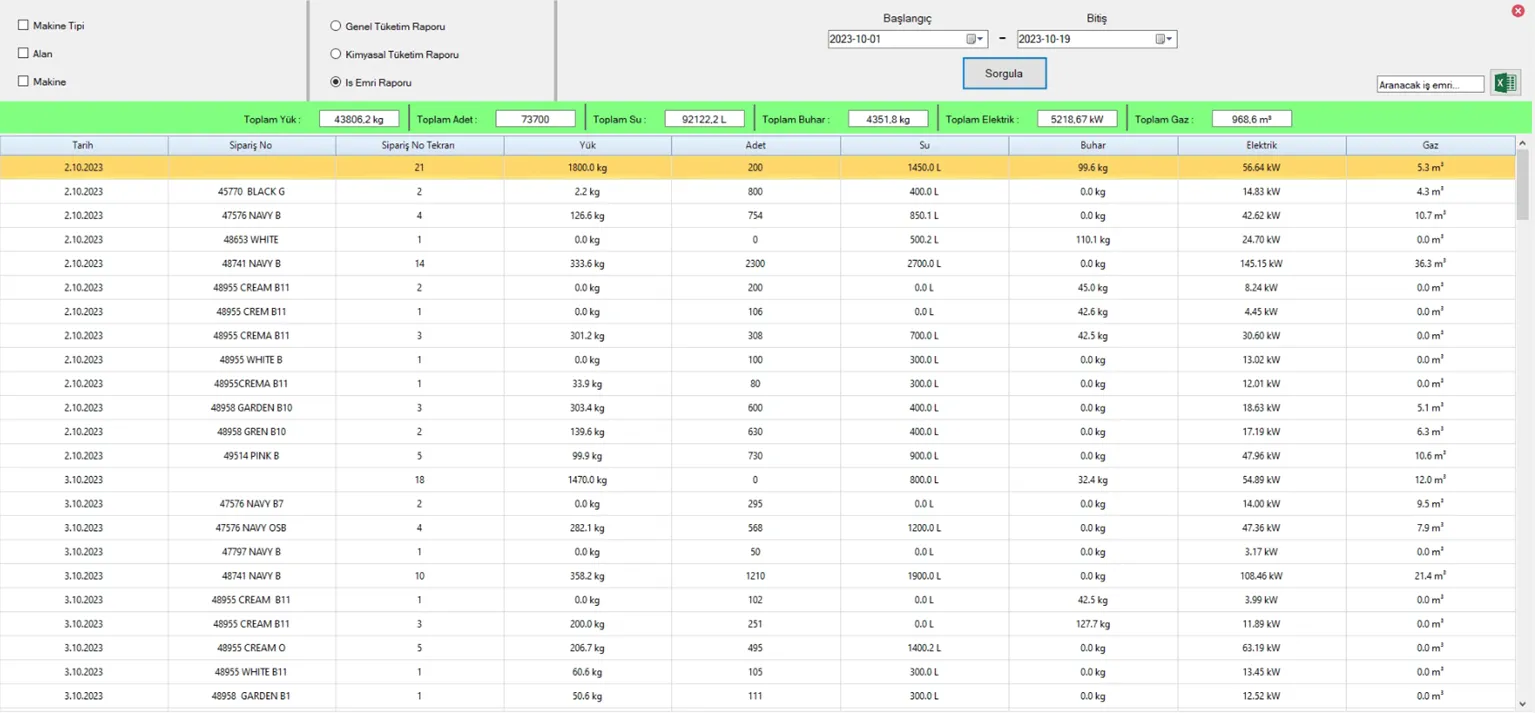Open Bitiş date picker calendar
This screenshot has height=713, width=1535.
click(x=1163, y=39)
